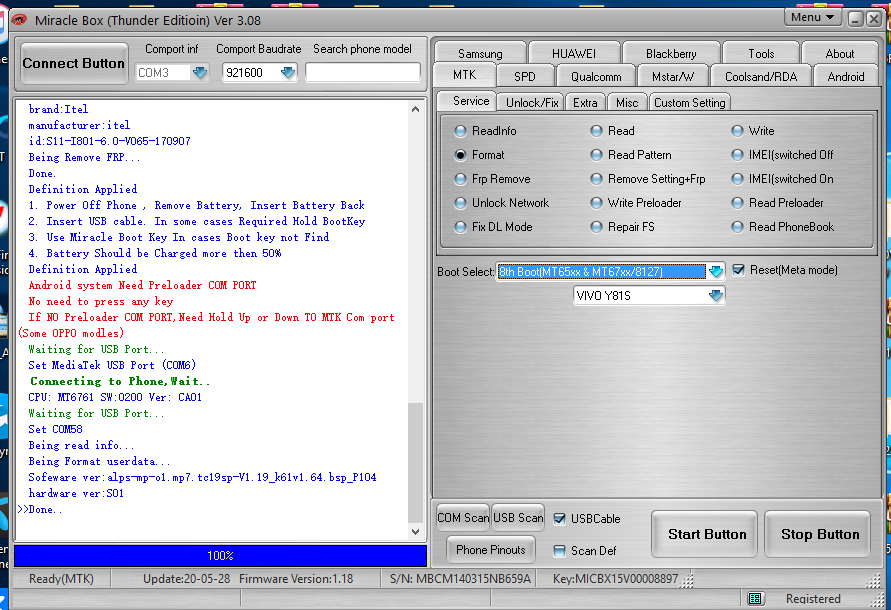Select the MTK tab
This screenshot has width=891, height=610.
[464, 74]
